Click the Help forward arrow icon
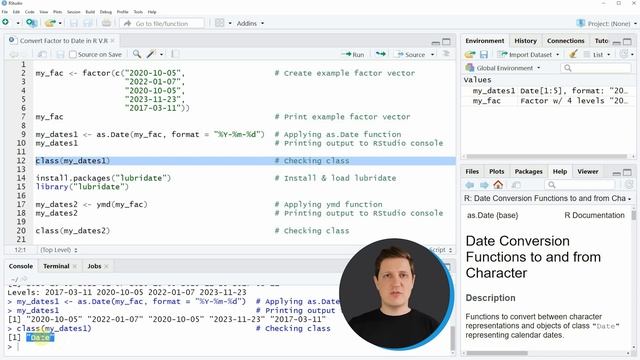 [484, 185]
